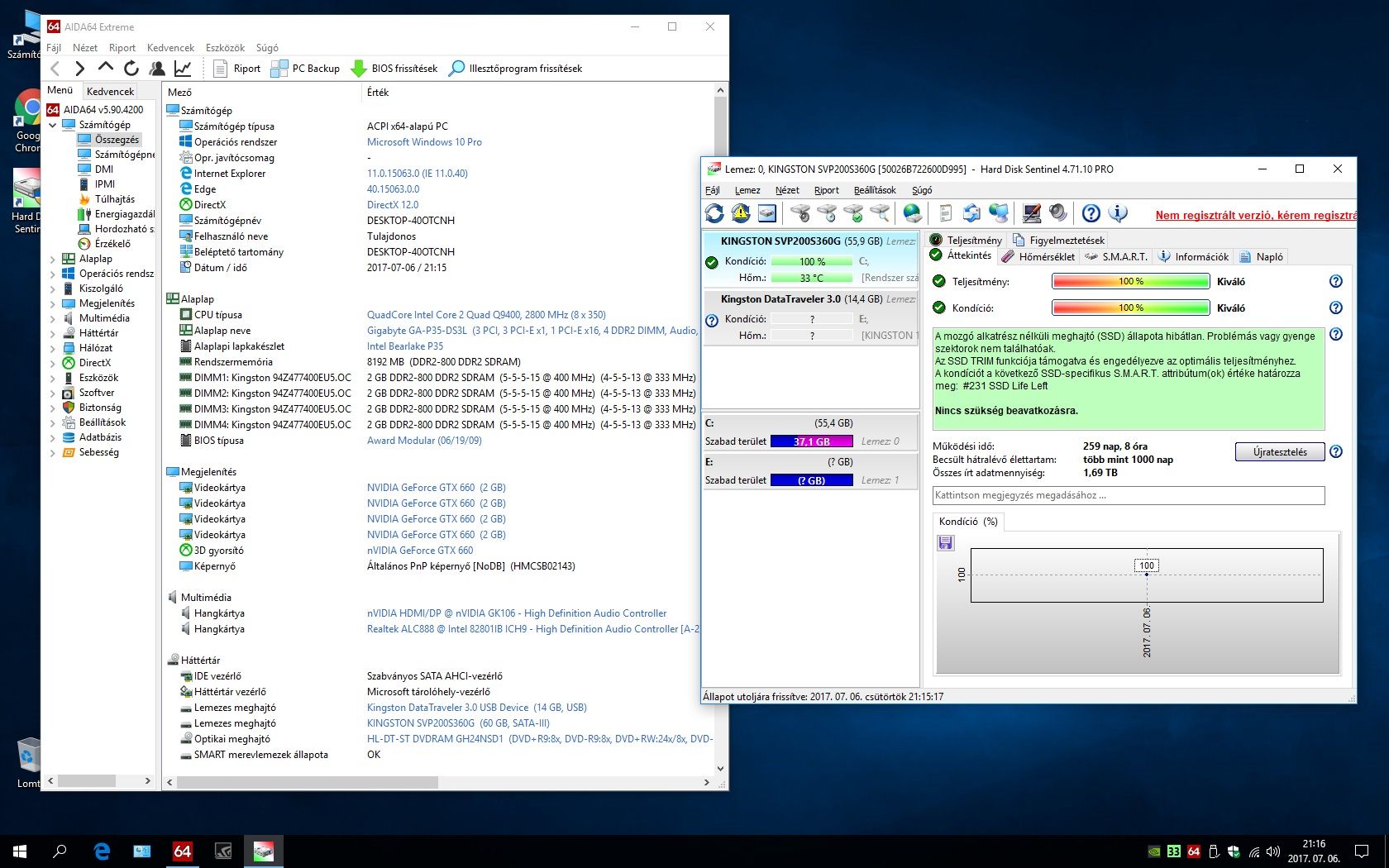The width and height of the screenshot is (1389, 868).
Task: Click the Teljesítmény 100 % gradient bar
Action: (x=1130, y=282)
